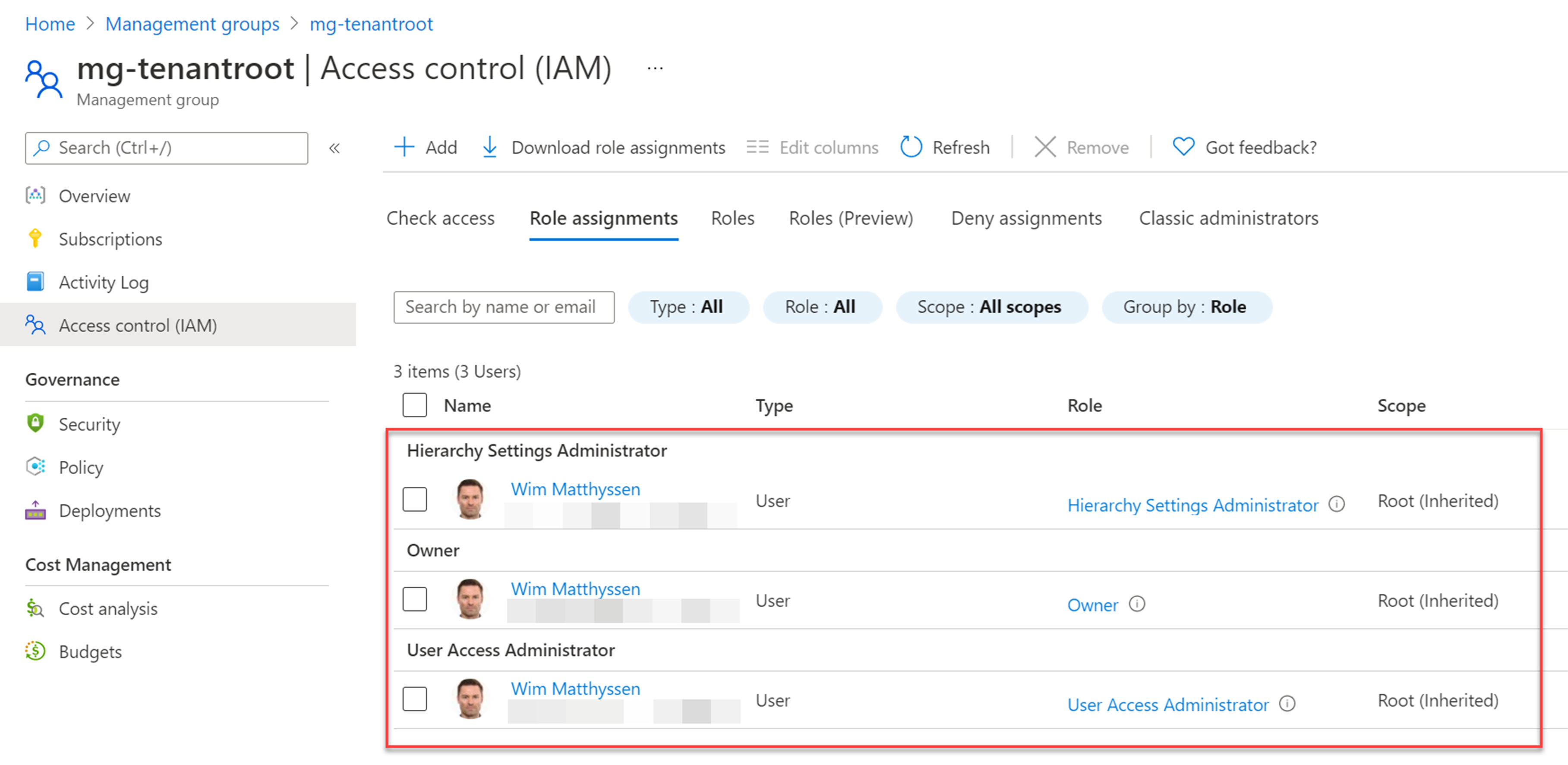Select all role assignments via header checkbox
Viewport: 1568px width, 765px height.
pyautogui.click(x=414, y=405)
